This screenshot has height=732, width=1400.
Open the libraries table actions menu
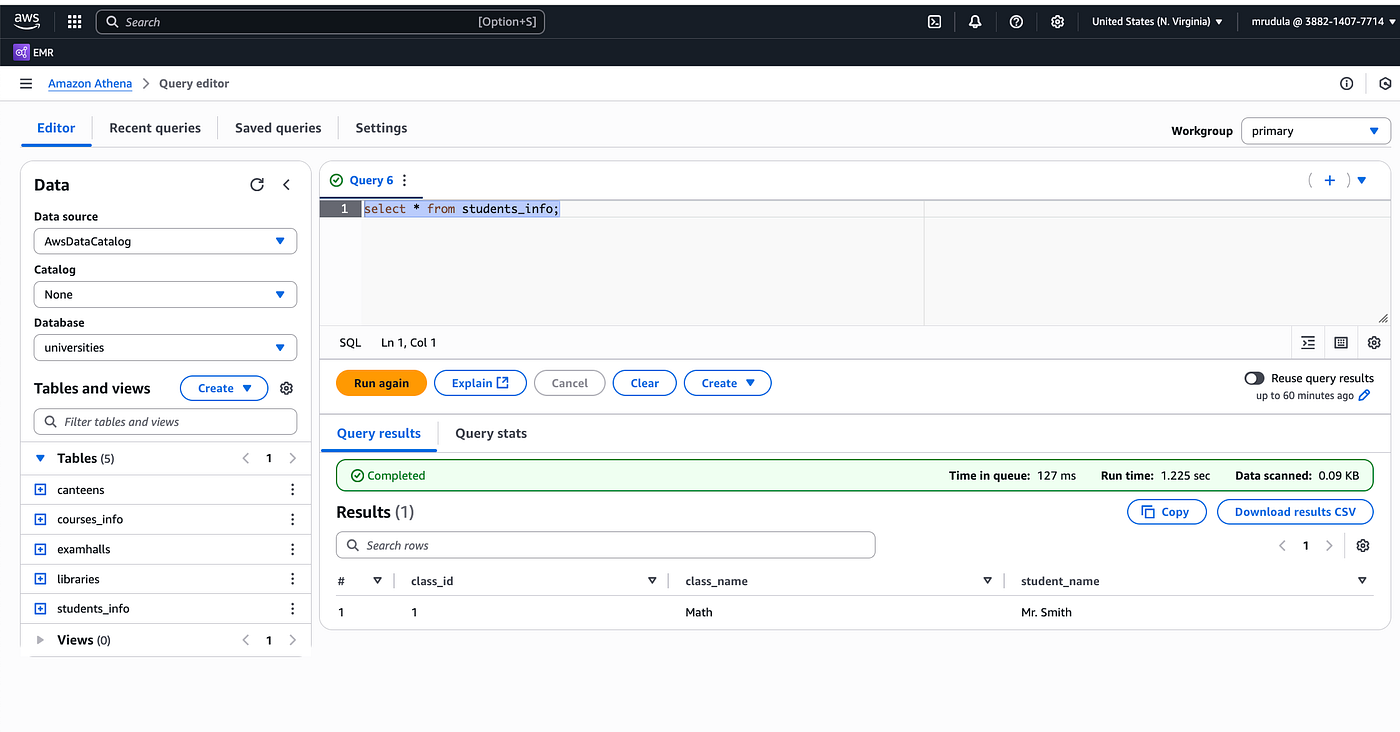(x=292, y=579)
